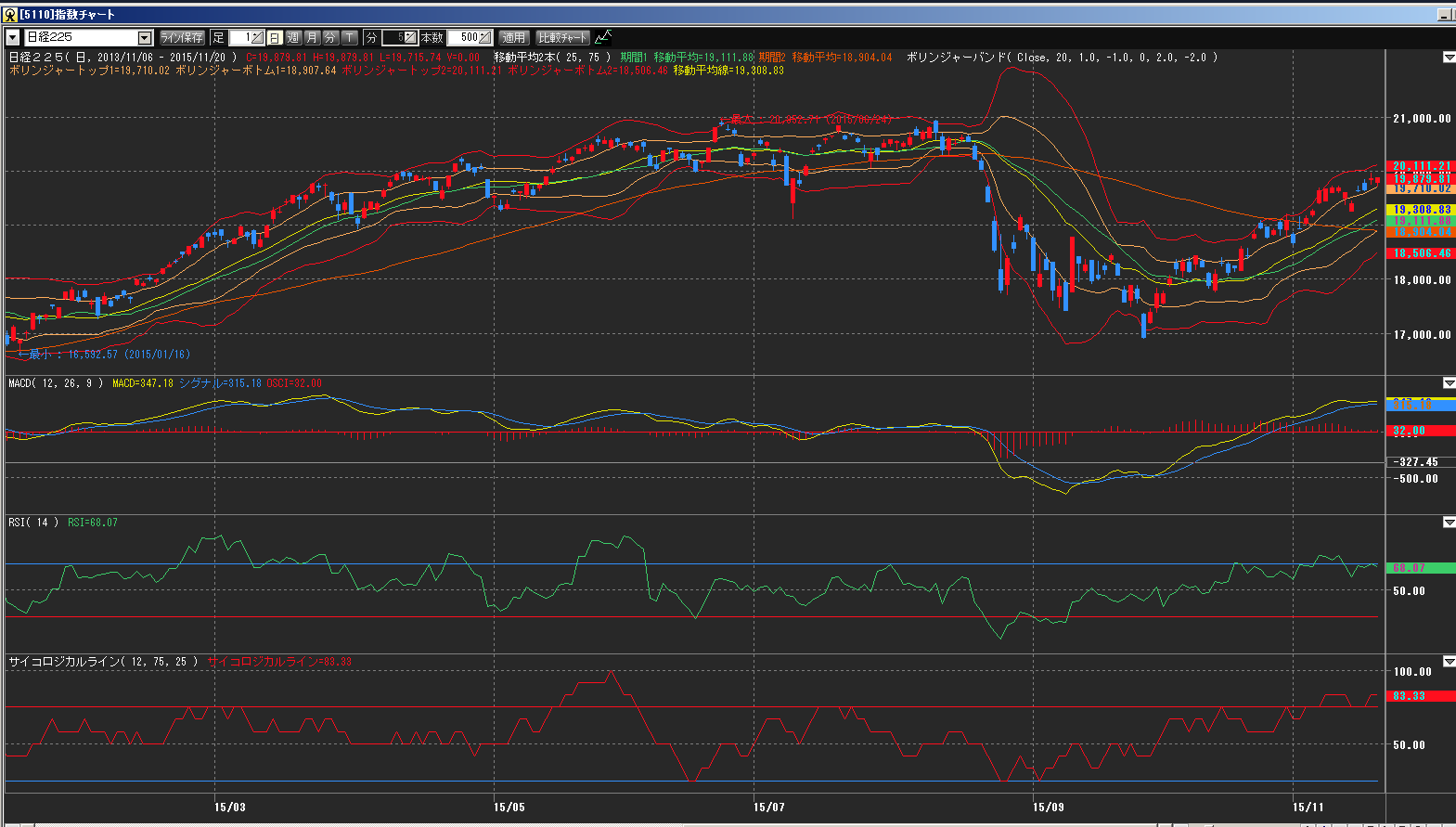
Task: Open the 足 count calculator icon
Action: point(257,37)
